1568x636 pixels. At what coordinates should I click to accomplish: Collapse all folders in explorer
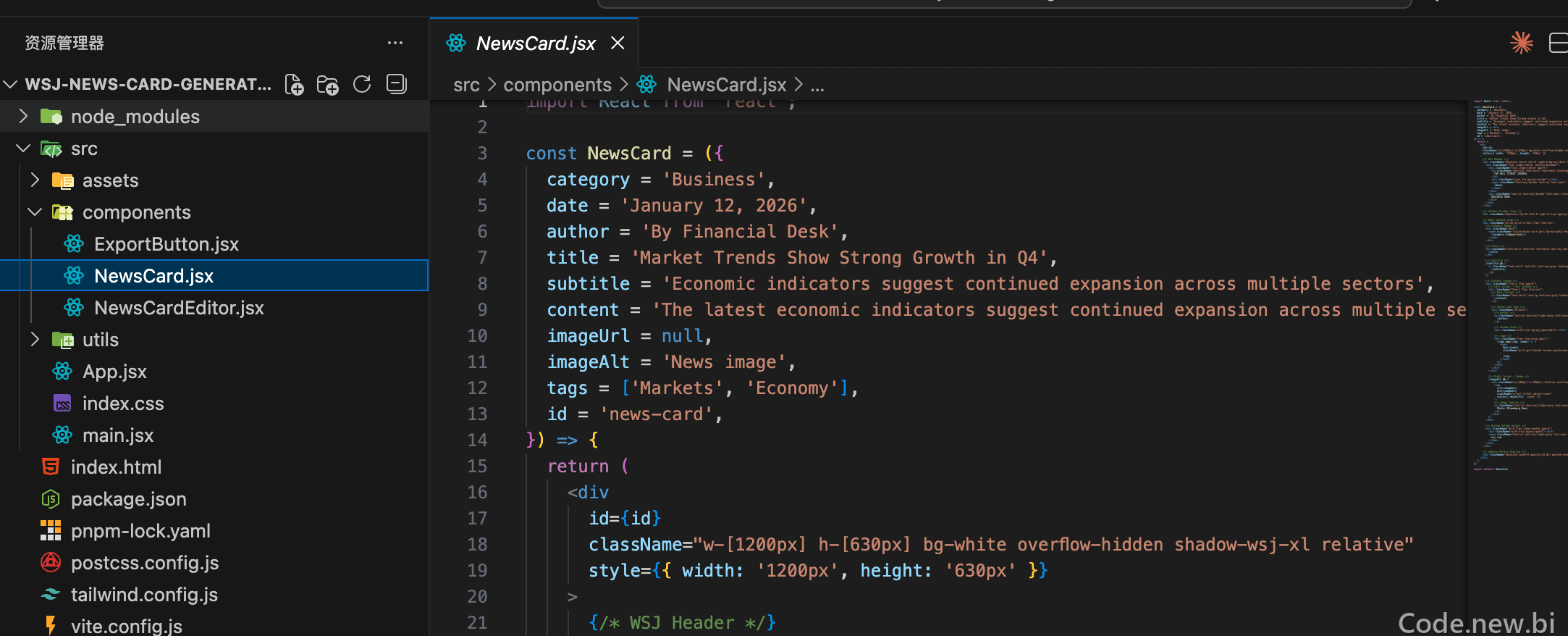coord(397,85)
